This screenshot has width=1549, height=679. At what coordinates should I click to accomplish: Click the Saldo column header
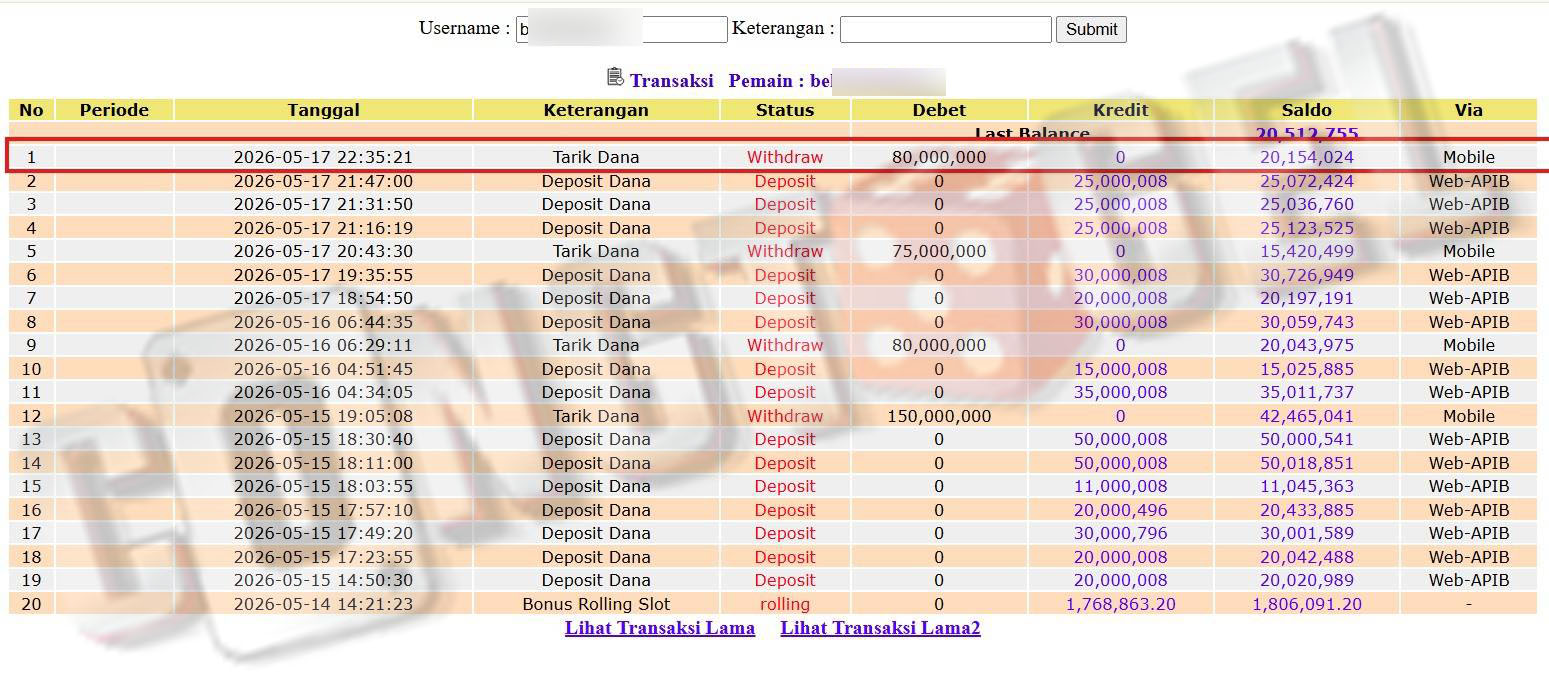pyautogui.click(x=1306, y=110)
